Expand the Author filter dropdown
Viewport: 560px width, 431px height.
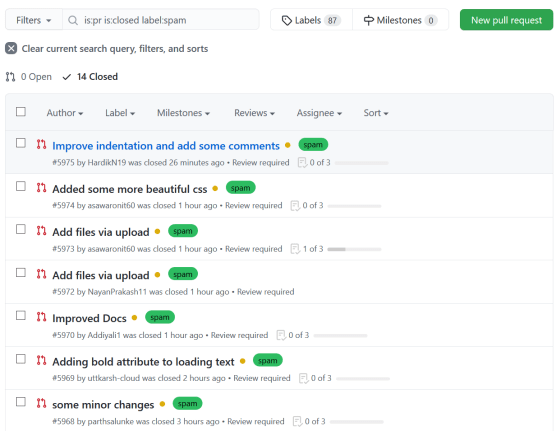click(x=65, y=113)
